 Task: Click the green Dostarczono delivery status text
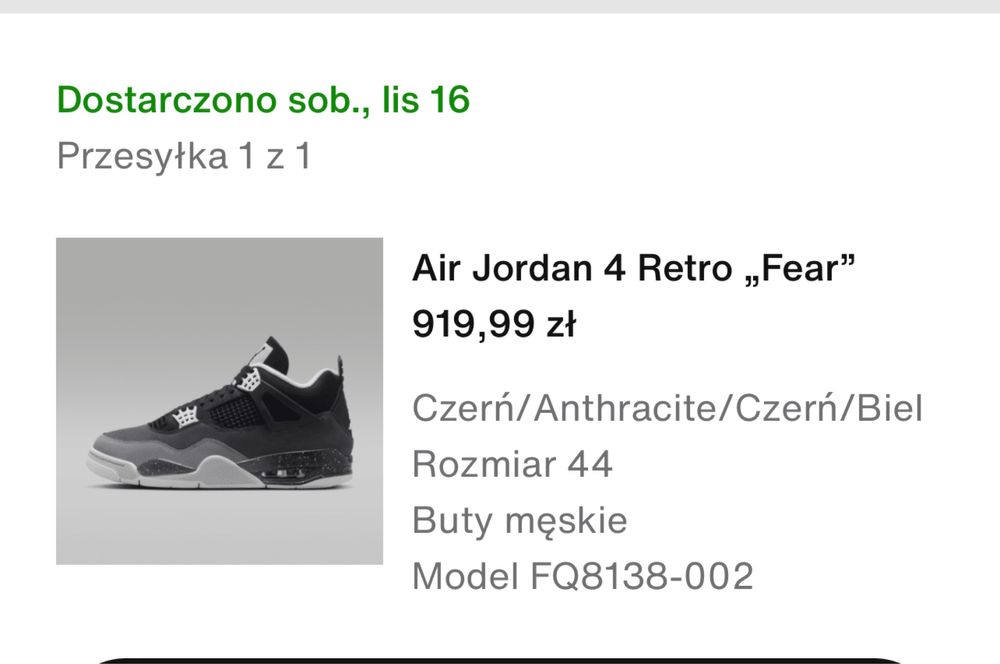[x=263, y=100]
